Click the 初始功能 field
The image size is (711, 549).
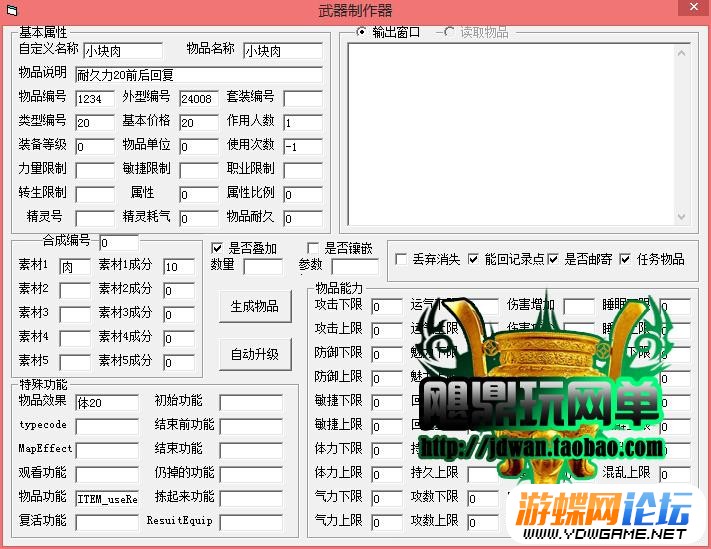click(x=251, y=403)
